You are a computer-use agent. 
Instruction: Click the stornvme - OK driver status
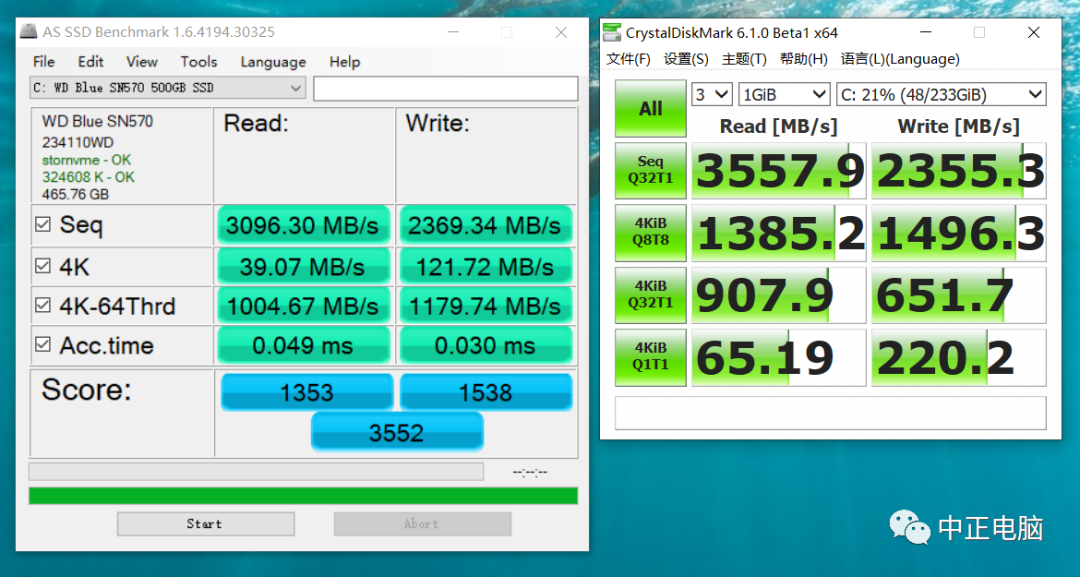[86, 160]
